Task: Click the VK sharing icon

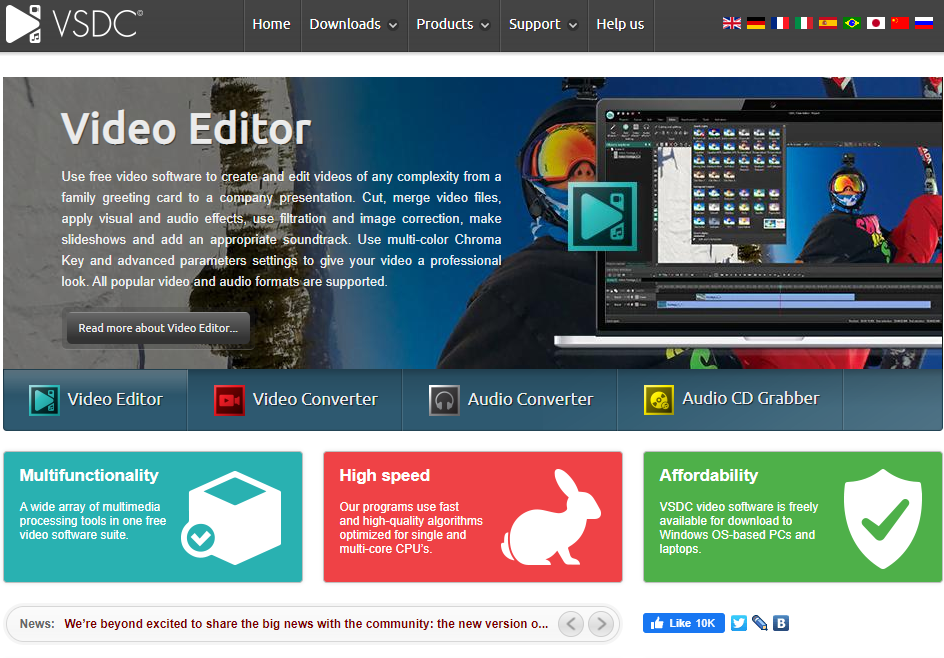Action: (x=781, y=623)
